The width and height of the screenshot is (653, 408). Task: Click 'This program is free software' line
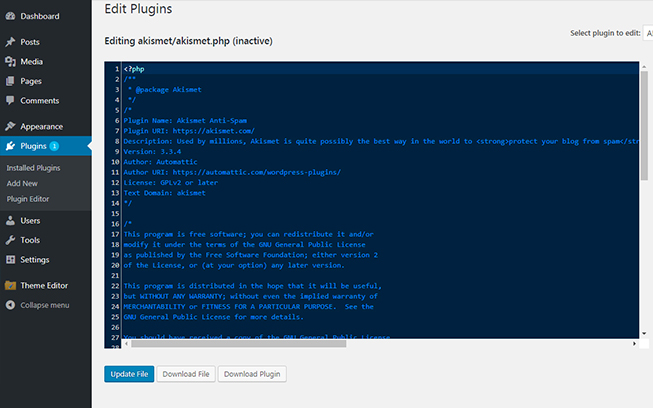pos(249,234)
